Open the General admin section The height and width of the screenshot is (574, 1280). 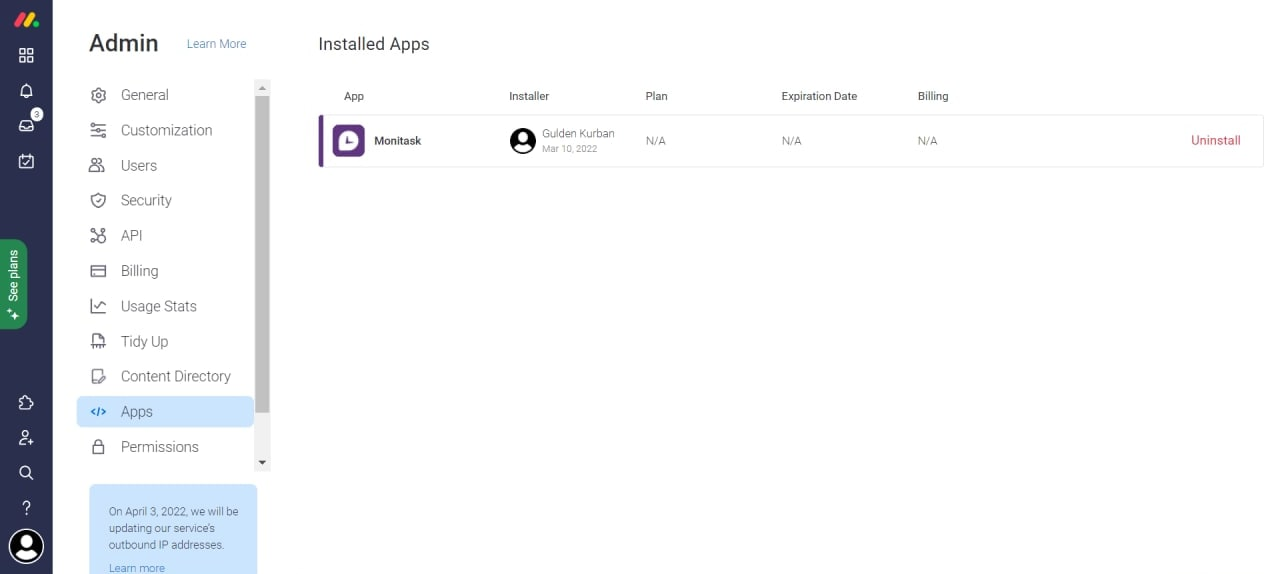[x=144, y=95]
